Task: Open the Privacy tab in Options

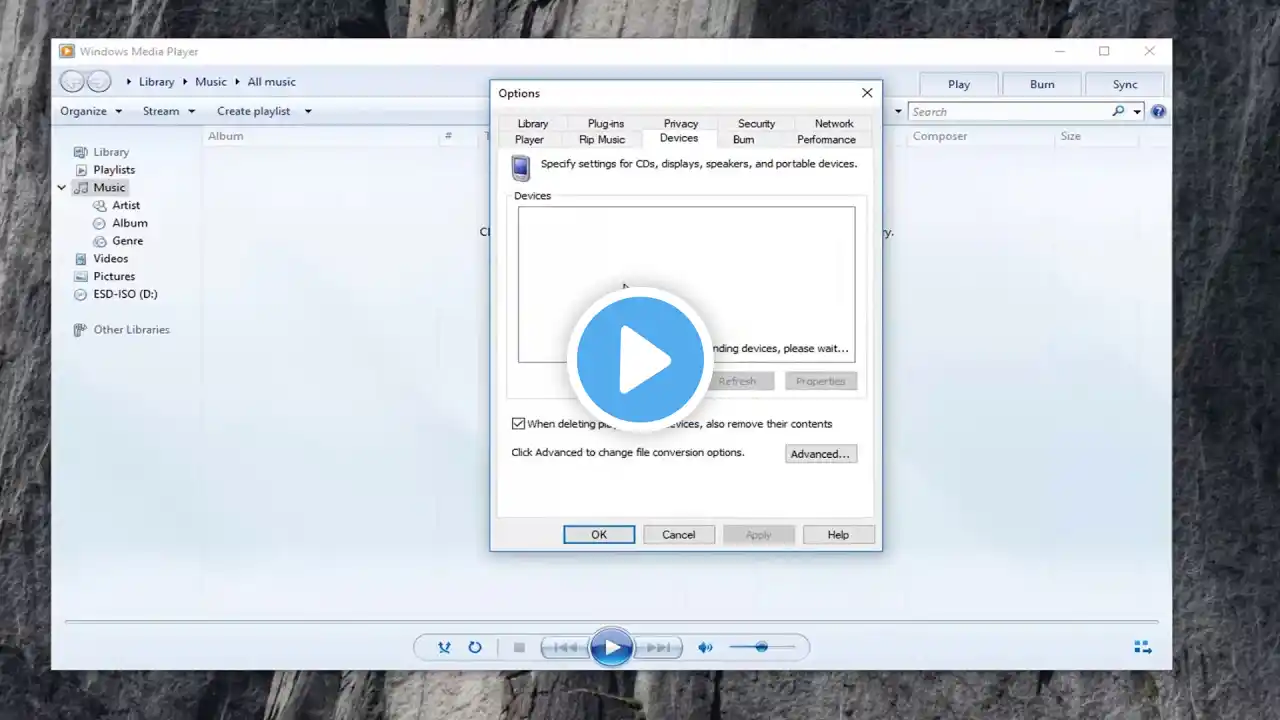Action: (x=681, y=124)
